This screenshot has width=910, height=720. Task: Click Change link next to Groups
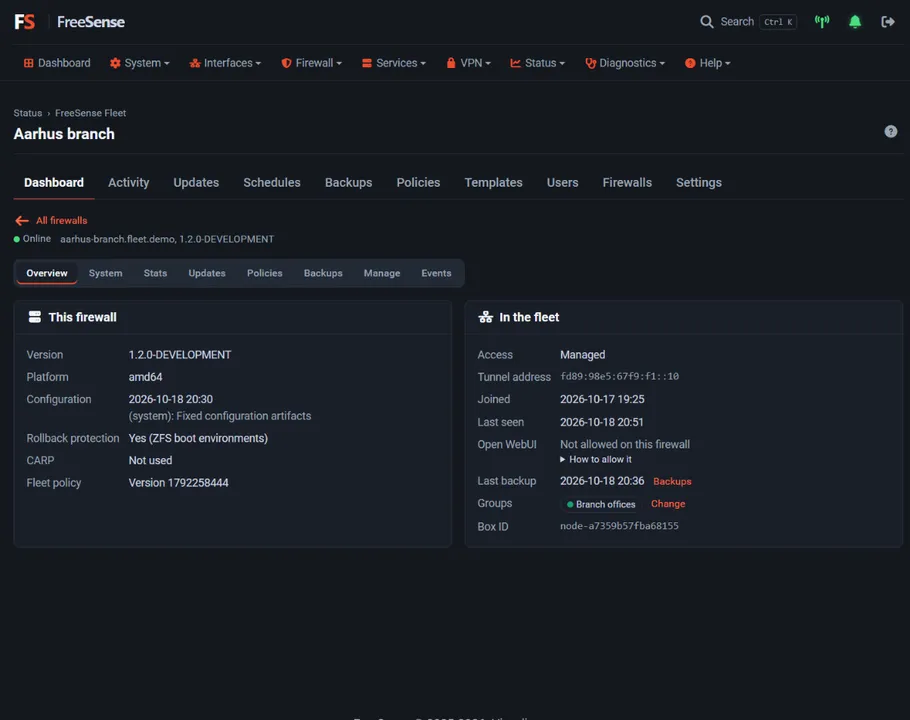point(668,504)
